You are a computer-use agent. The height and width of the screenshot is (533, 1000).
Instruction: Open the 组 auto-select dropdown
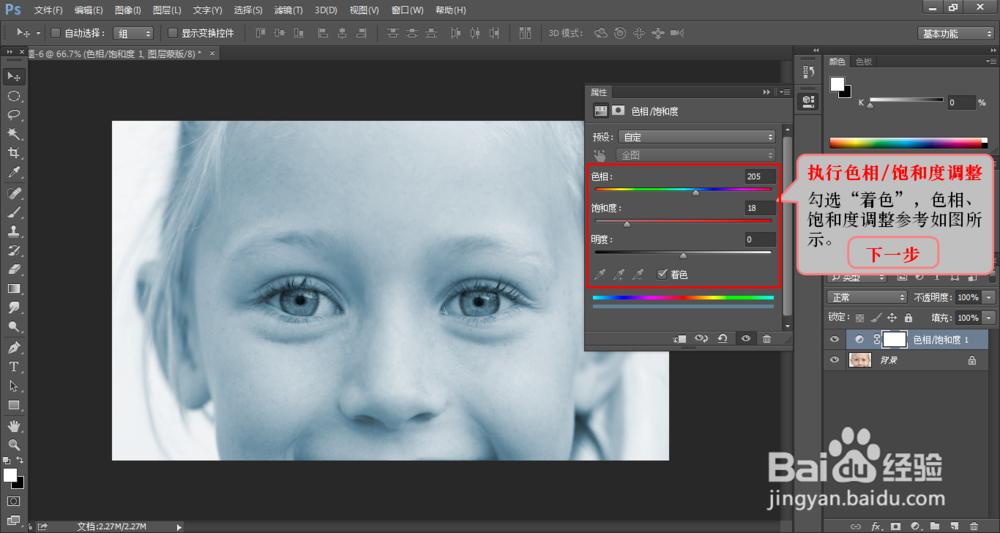click(x=133, y=33)
